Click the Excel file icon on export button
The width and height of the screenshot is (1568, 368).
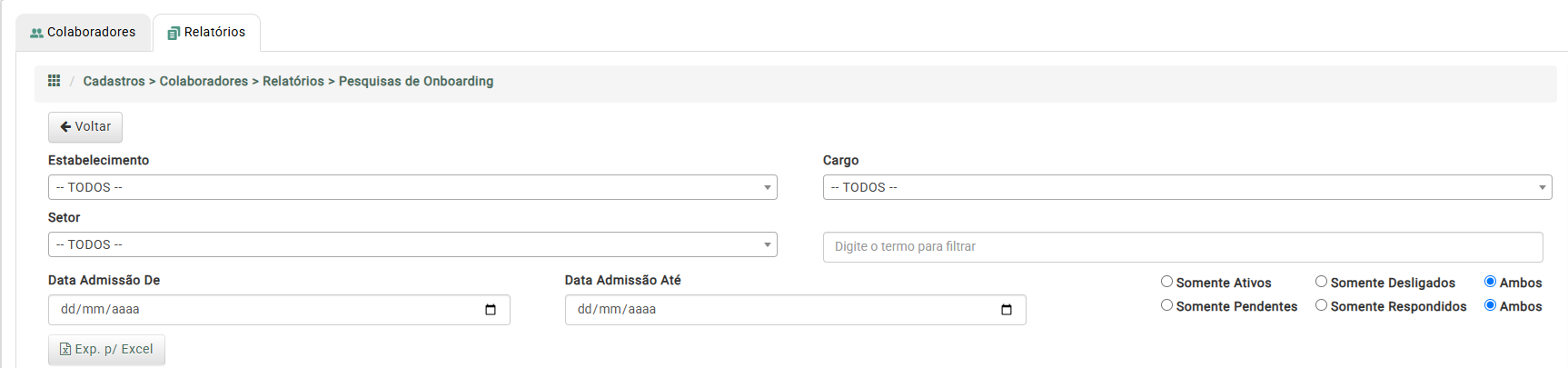click(65, 349)
